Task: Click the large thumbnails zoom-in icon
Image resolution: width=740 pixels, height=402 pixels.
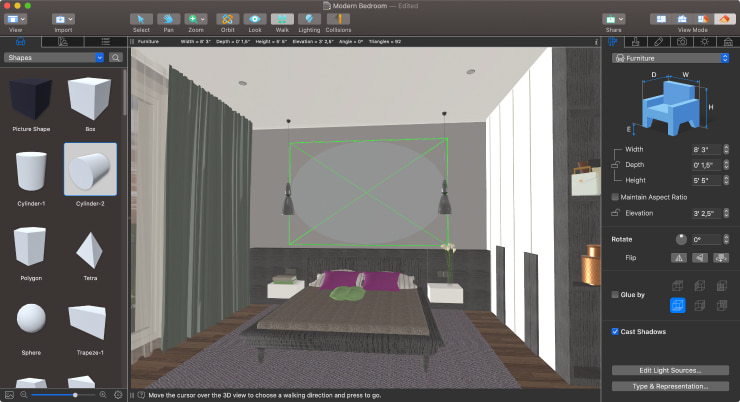Action: pyautogui.click(x=103, y=394)
